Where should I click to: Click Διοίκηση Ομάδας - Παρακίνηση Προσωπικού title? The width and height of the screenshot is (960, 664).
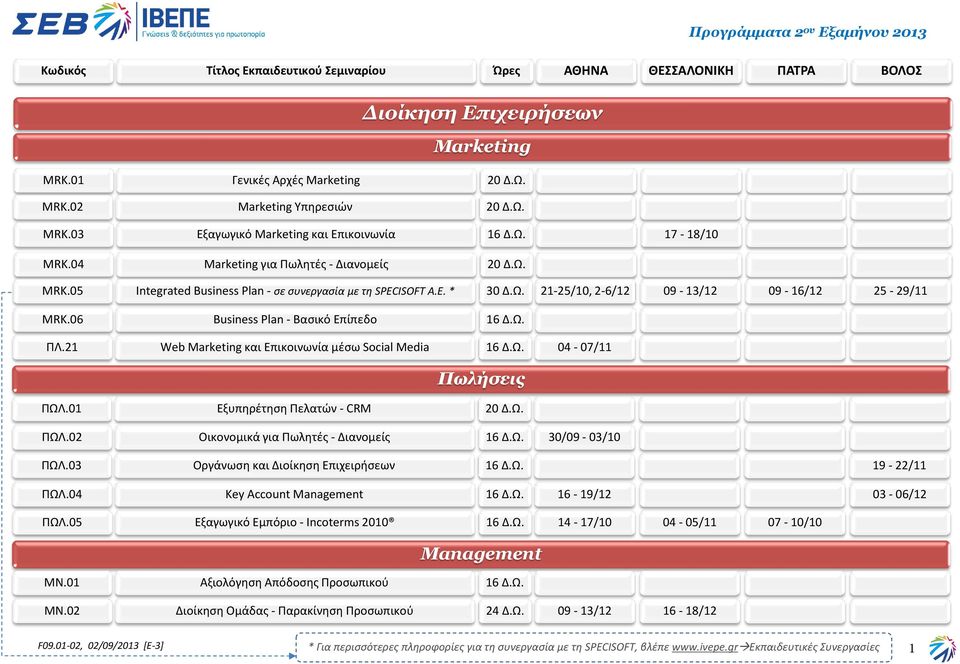click(294, 611)
